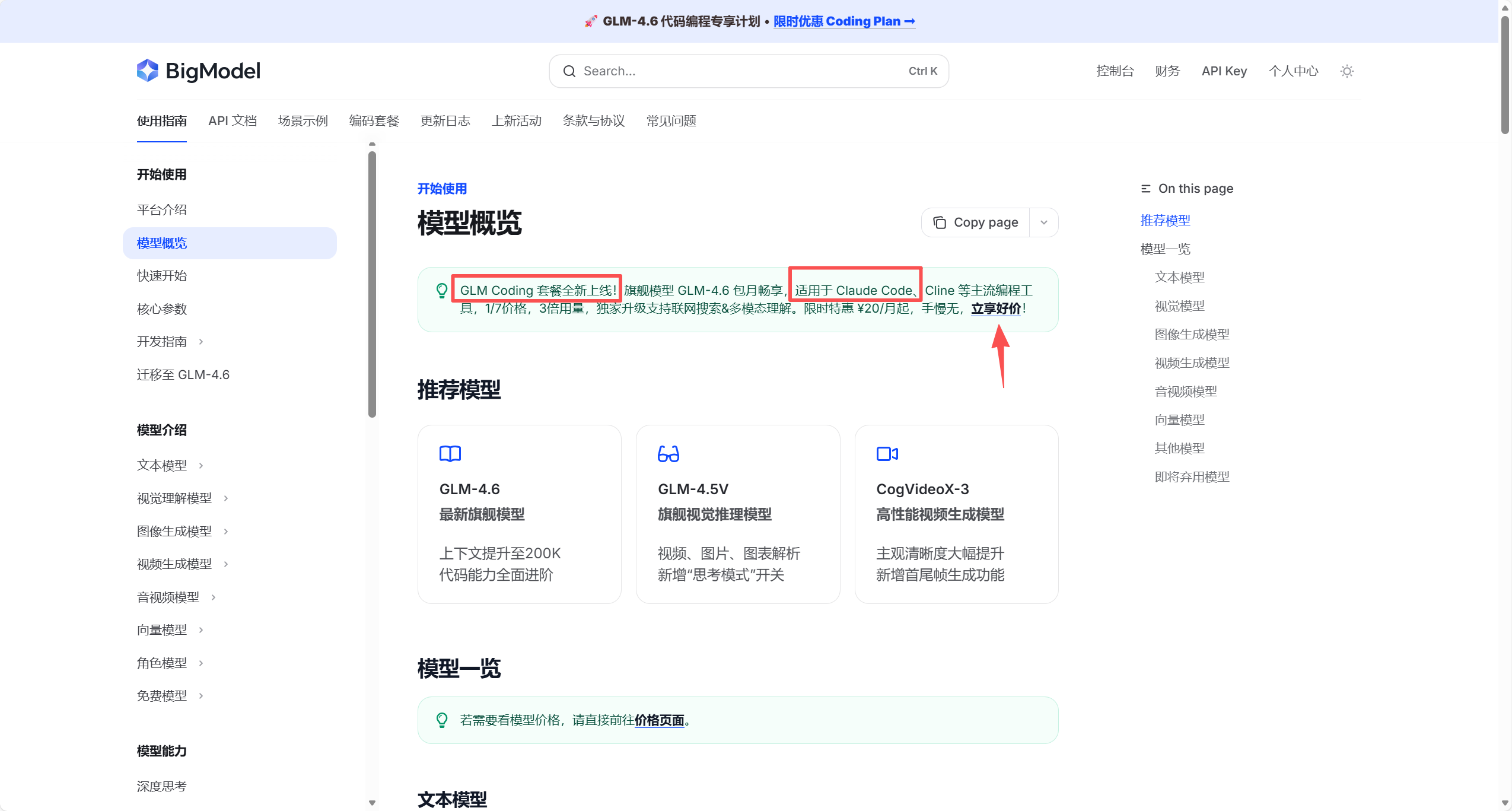Jump to 文本模型 in On this page
Image resolution: width=1512 pixels, height=811 pixels.
pos(1179,278)
